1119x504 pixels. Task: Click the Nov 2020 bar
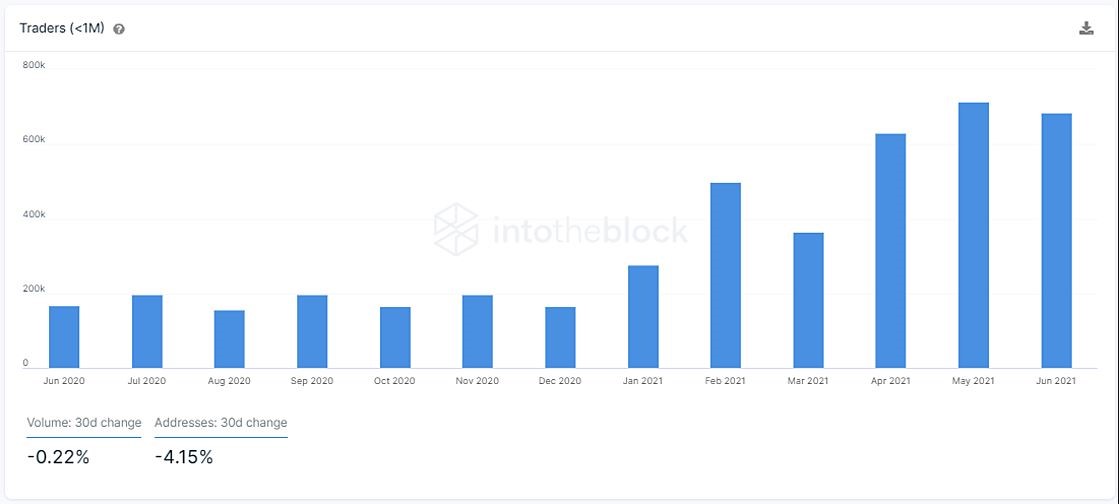[x=477, y=331]
